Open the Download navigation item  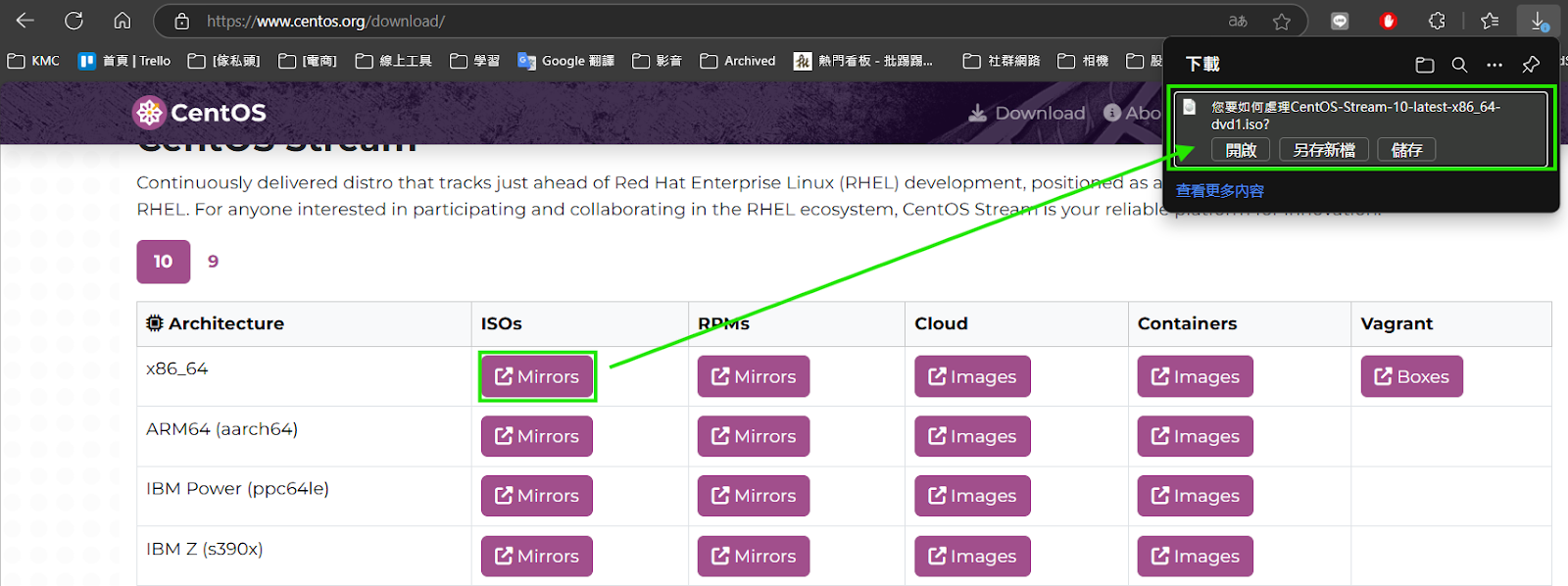click(1027, 113)
